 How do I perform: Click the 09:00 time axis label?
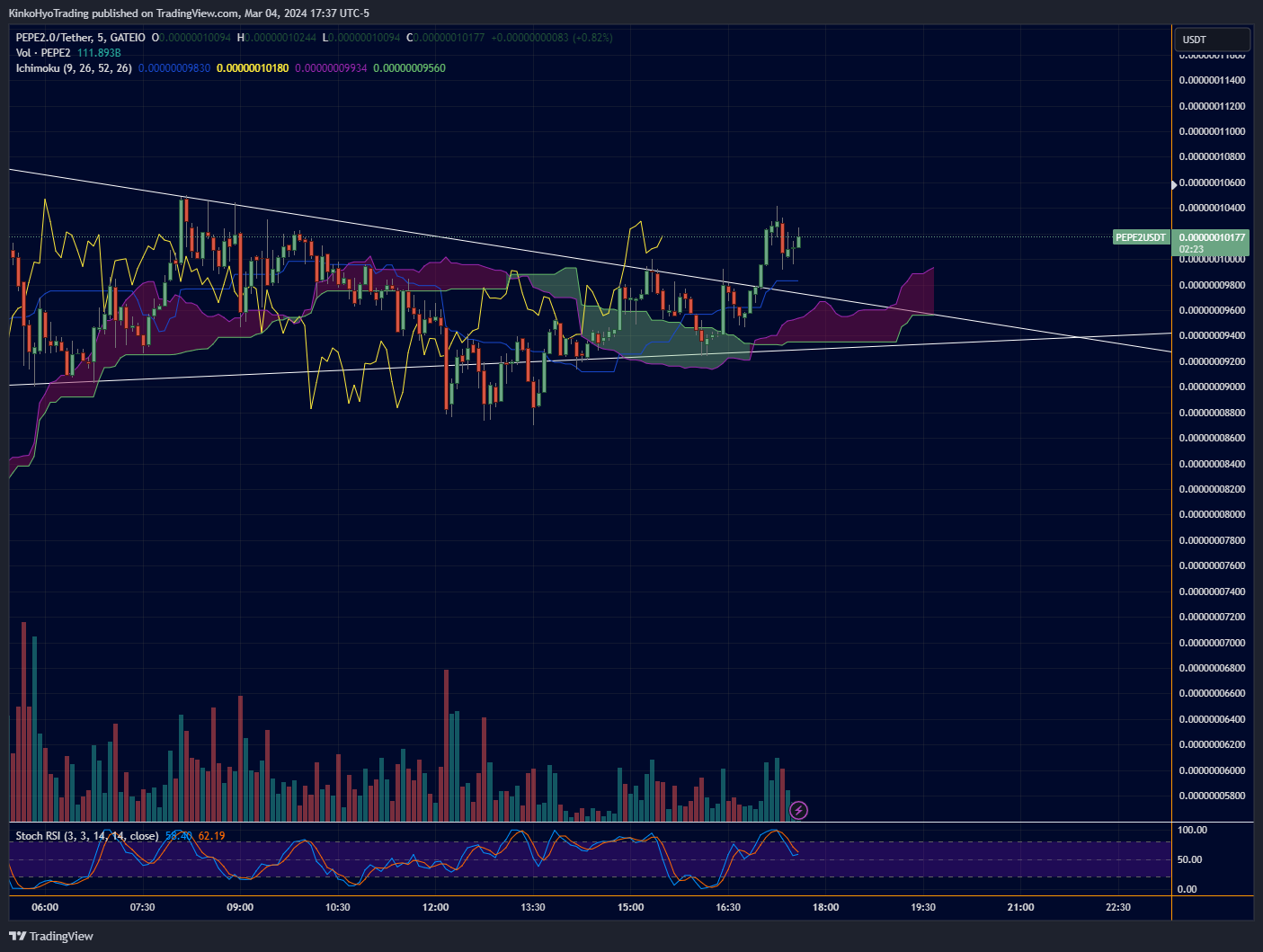240,907
